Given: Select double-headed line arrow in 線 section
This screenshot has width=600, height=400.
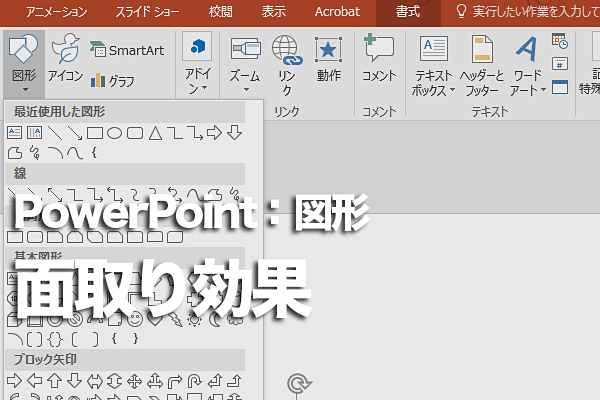Looking at the screenshot, I should pos(55,194).
